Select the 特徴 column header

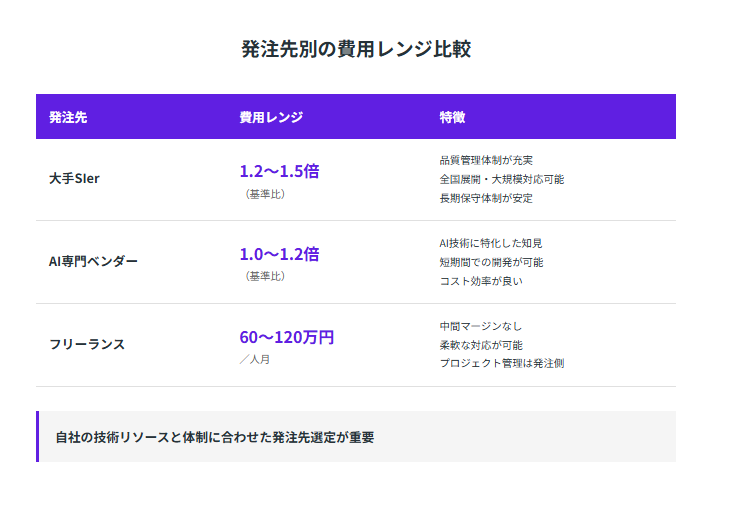click(452, 117)
